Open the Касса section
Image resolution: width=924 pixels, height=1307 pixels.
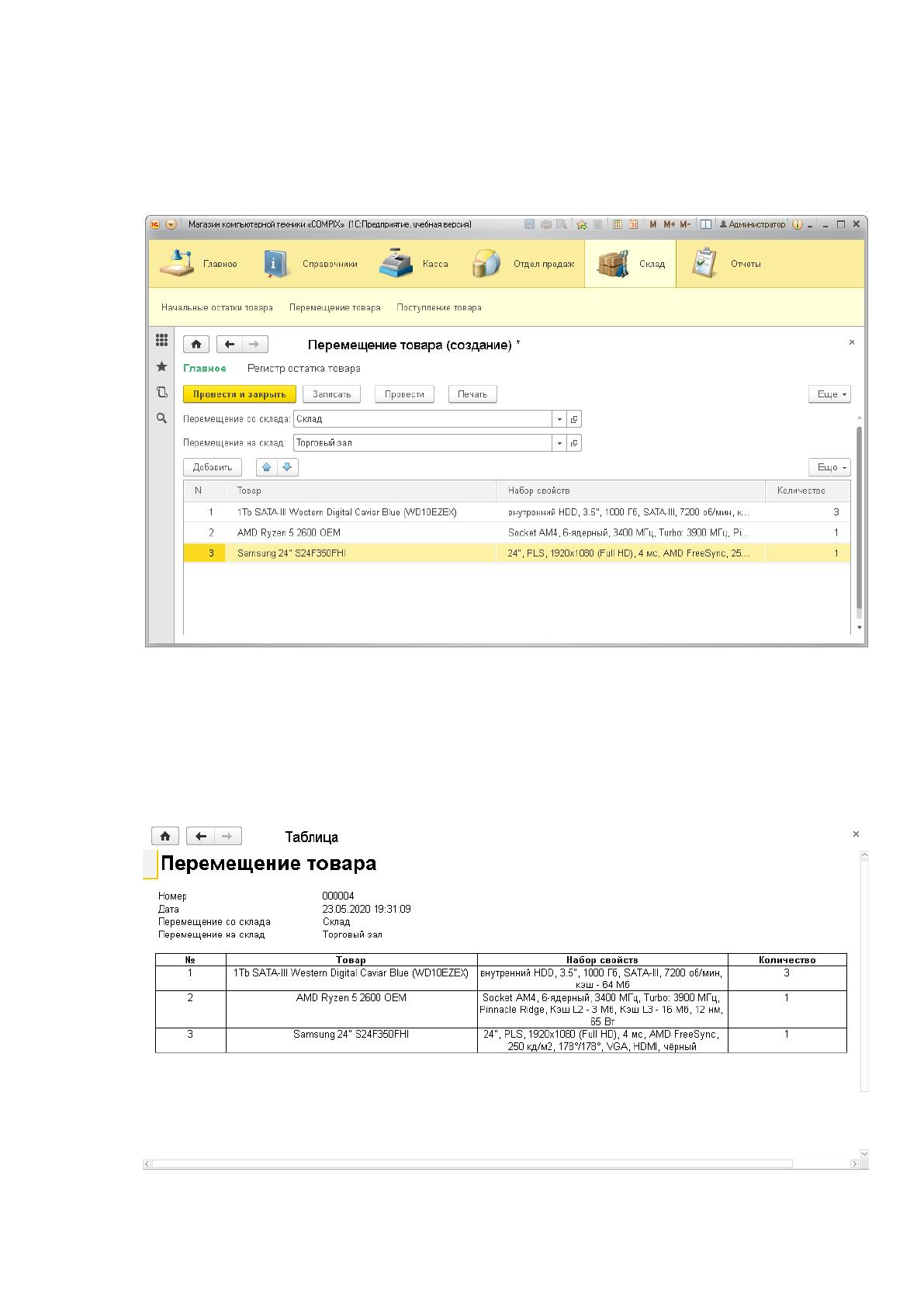click(x=414, y=264)
